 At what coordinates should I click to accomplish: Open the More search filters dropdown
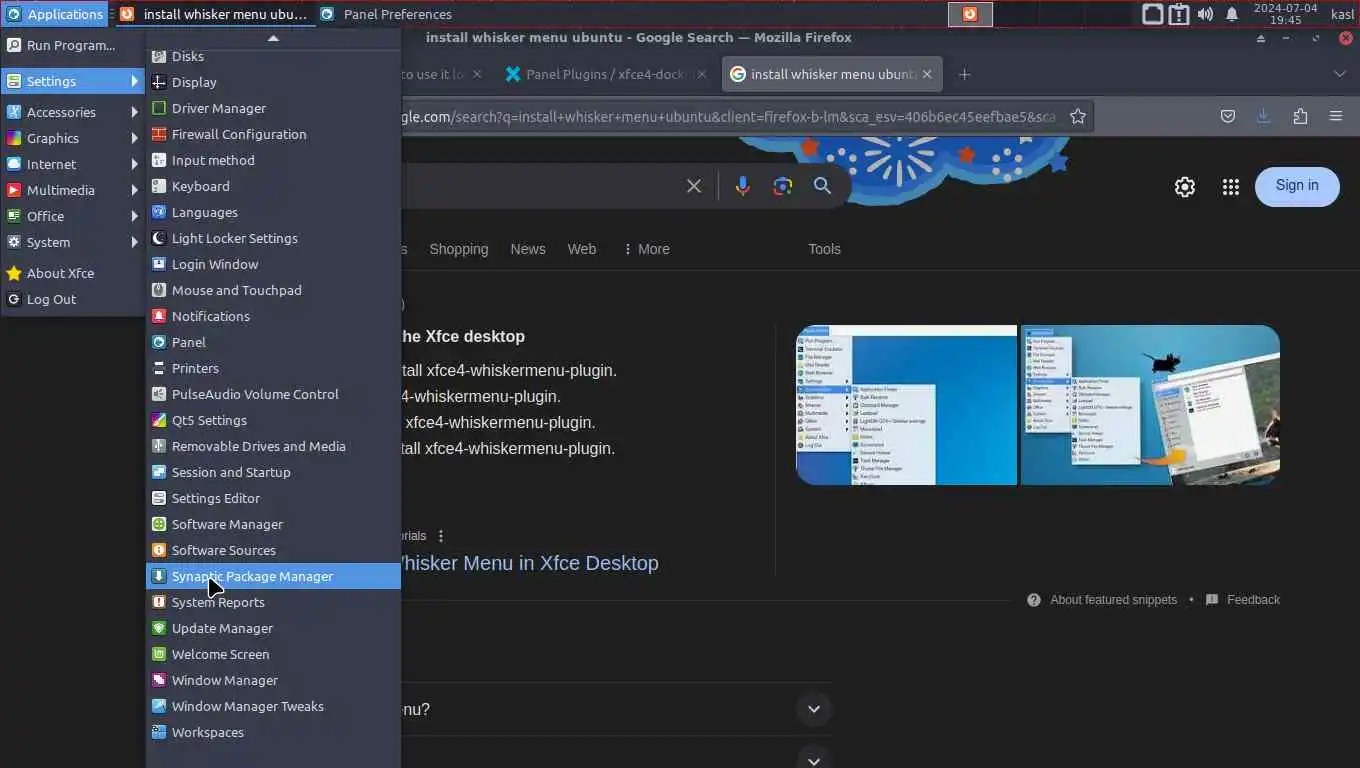point(646,249)
